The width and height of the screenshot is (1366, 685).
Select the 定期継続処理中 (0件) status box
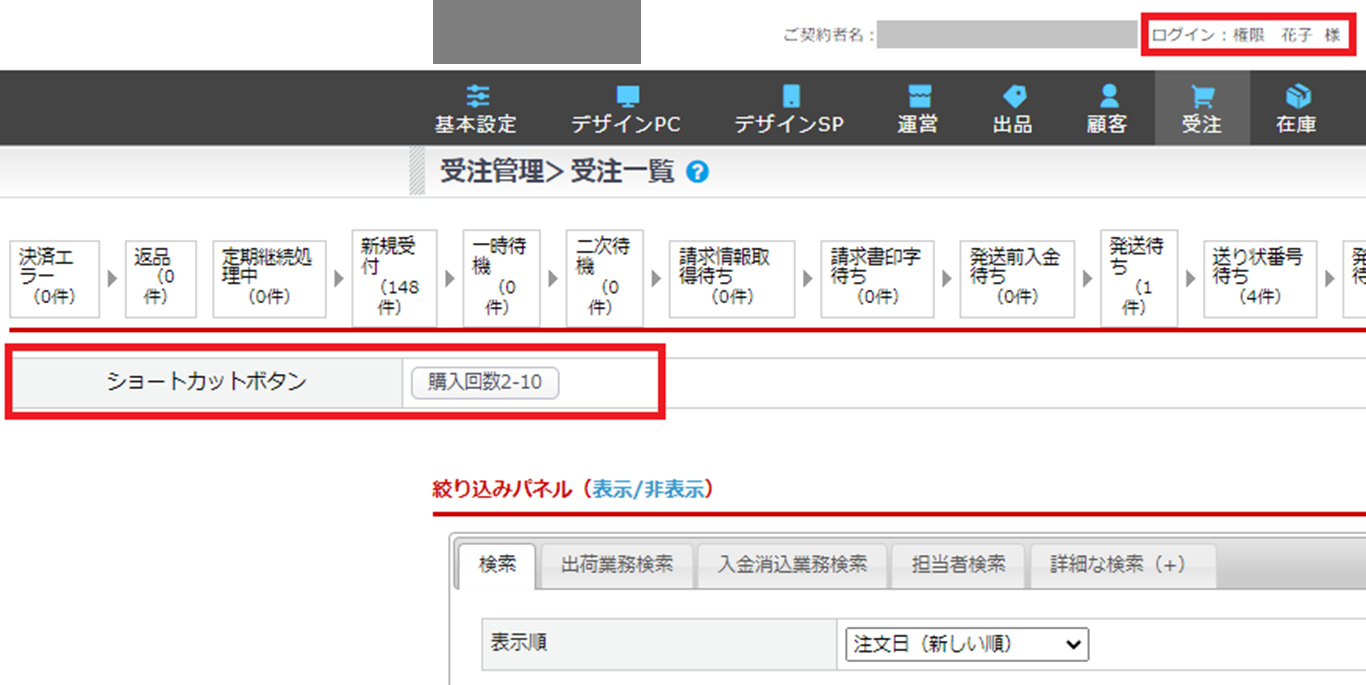269,279
